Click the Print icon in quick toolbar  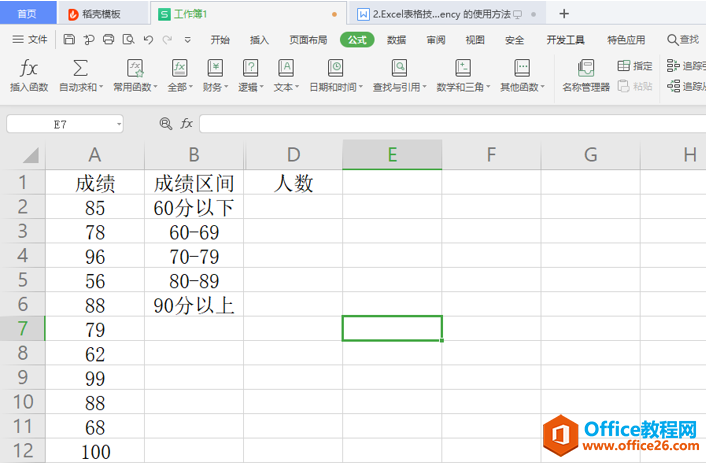click(x=109, y=40)
